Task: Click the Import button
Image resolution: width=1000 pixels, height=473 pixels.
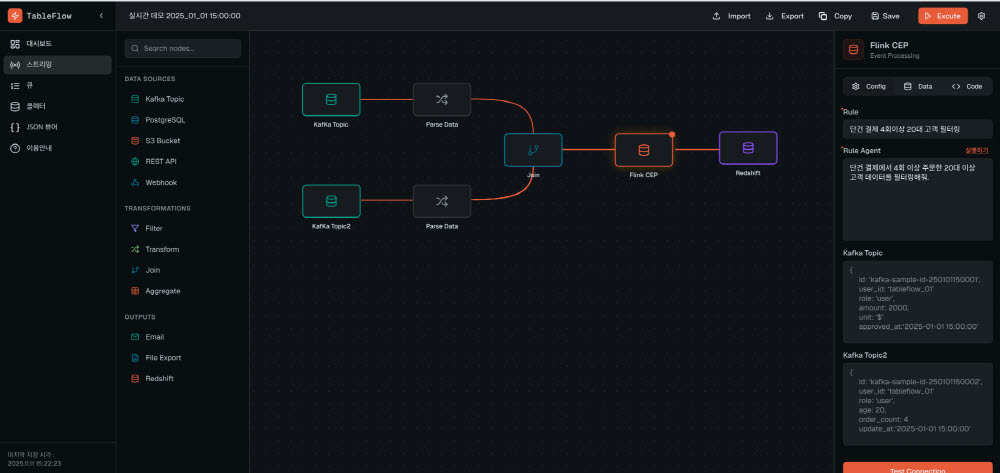Action: point(731,16)
